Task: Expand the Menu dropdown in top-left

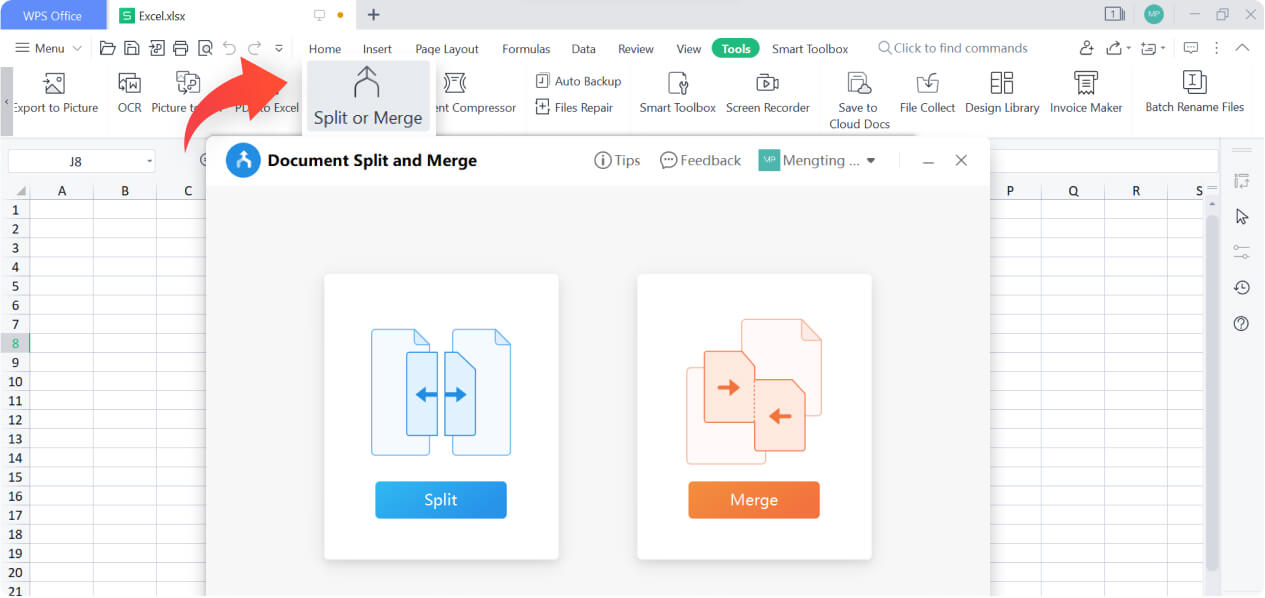Action: tap(47, 47)
